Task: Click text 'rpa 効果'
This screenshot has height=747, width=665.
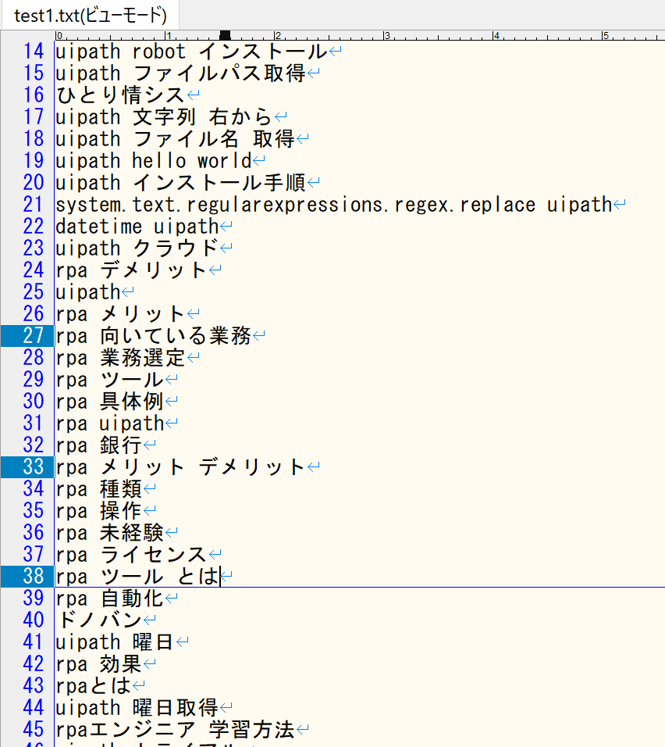Action: pos(99,664)
